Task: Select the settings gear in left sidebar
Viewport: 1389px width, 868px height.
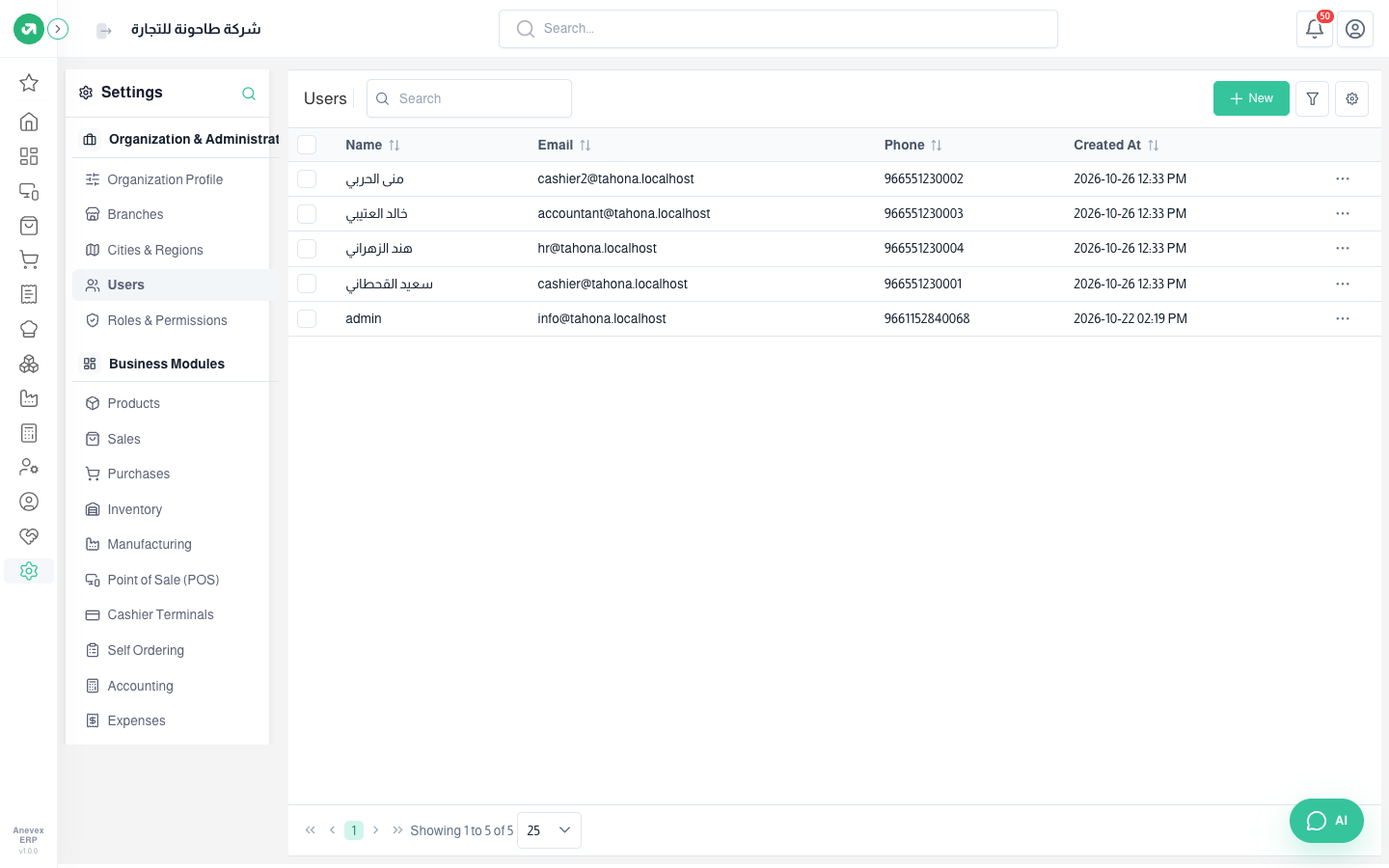Action: (x=29, y=571)
